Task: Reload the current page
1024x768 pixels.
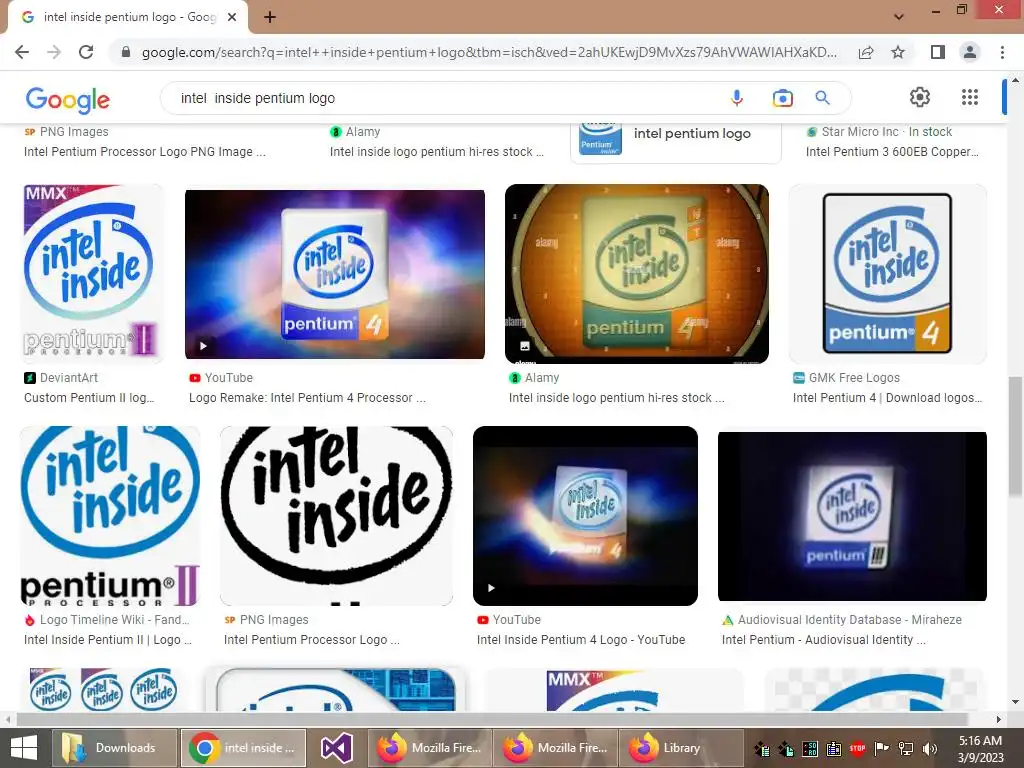Action: 86,52
